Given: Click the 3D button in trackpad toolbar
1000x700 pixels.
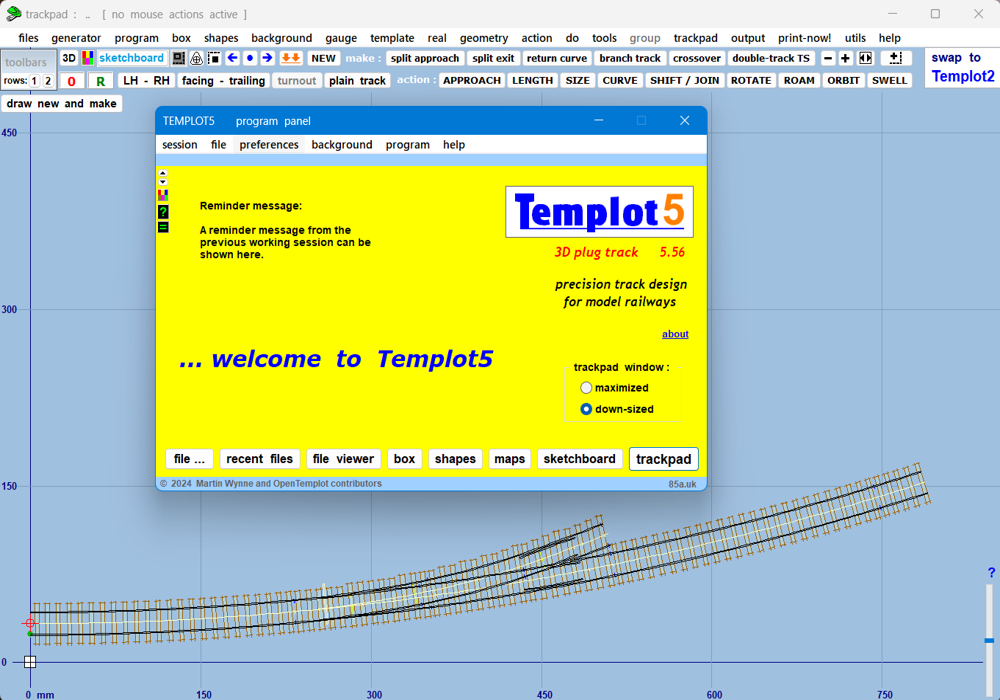Looking at the screenshot, I should (69, 58).
